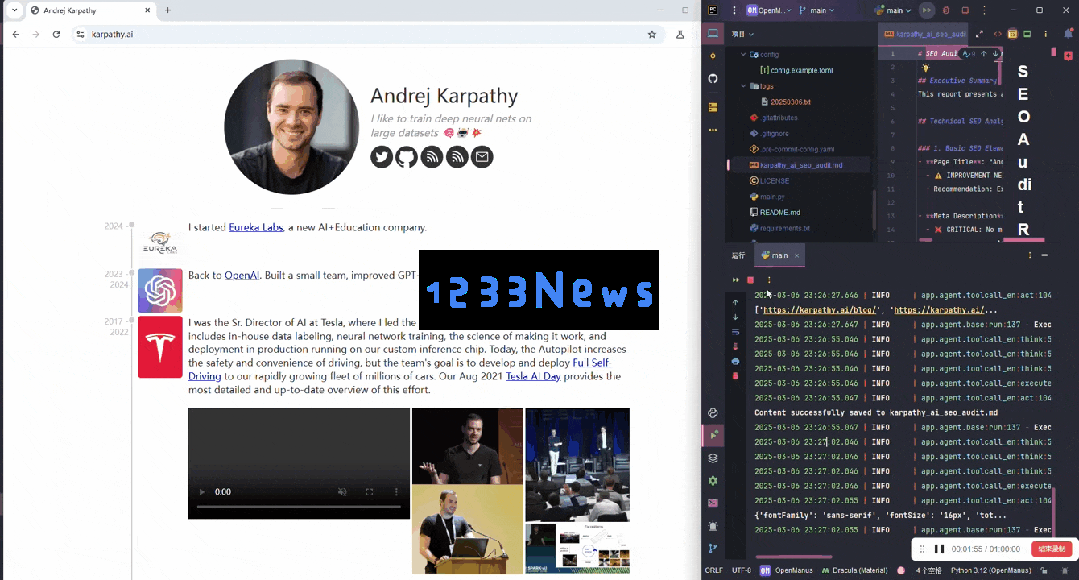Image resolution: width=1079 pixels, height=580 pixels.
Task: Follow the Tesla AI Day link
Action: (533, 376)
